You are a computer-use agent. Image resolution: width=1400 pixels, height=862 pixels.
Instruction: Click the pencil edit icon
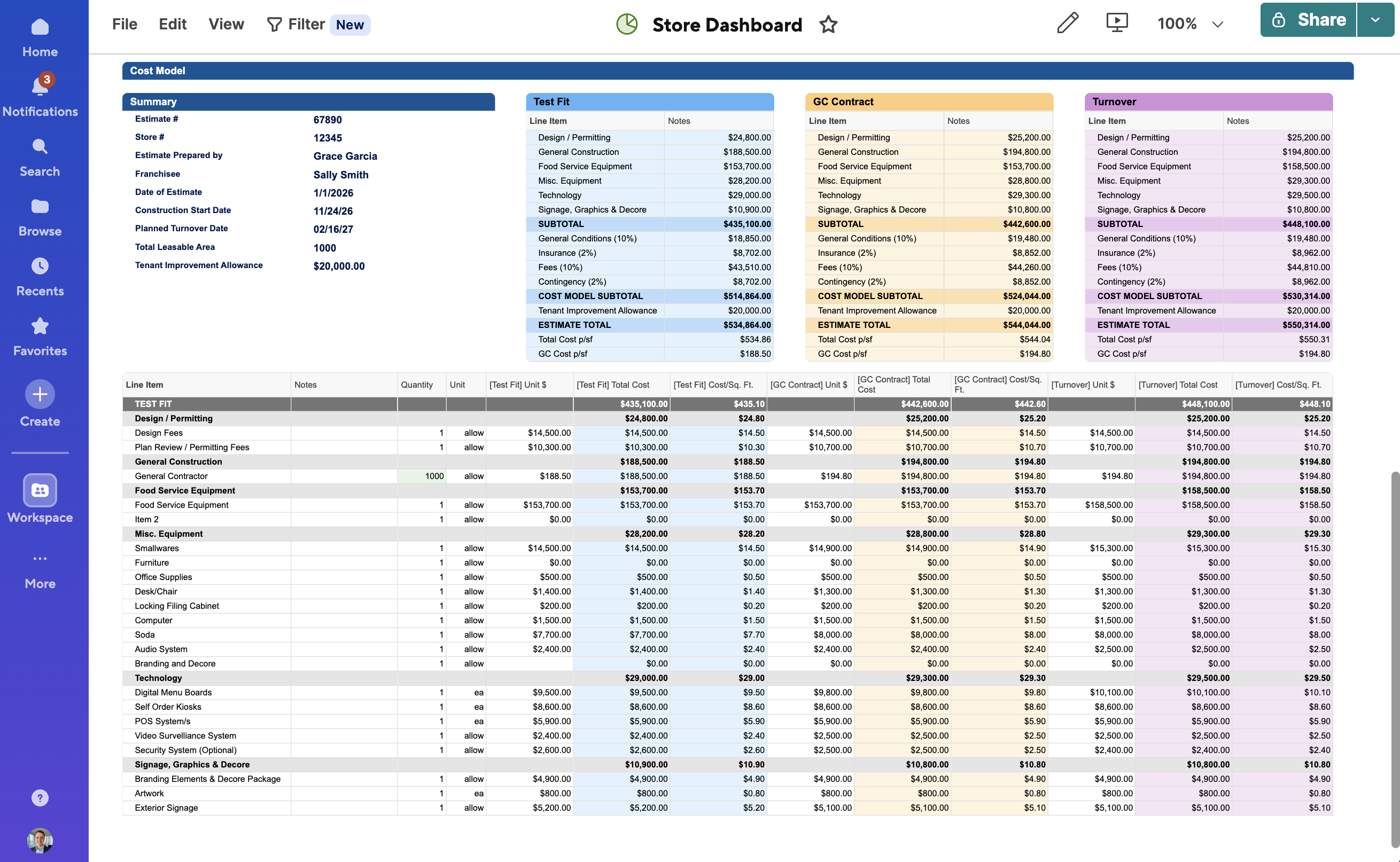pos(1068,23)
